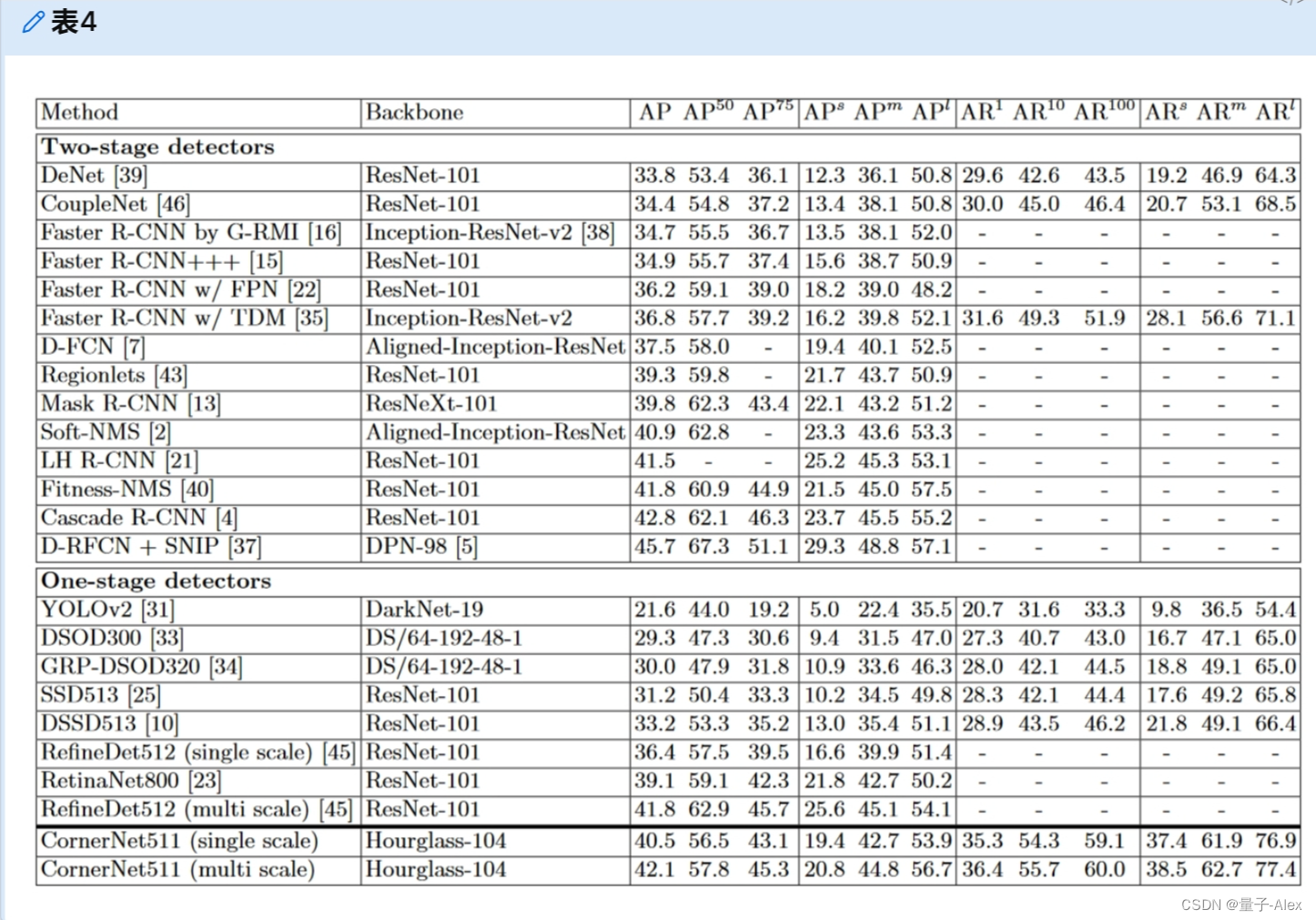The width and height of the screenshot is (1316, 920).
Task: Click RefineDet512 (single scale) [45] cell
Action: click(x=198, y=753)
